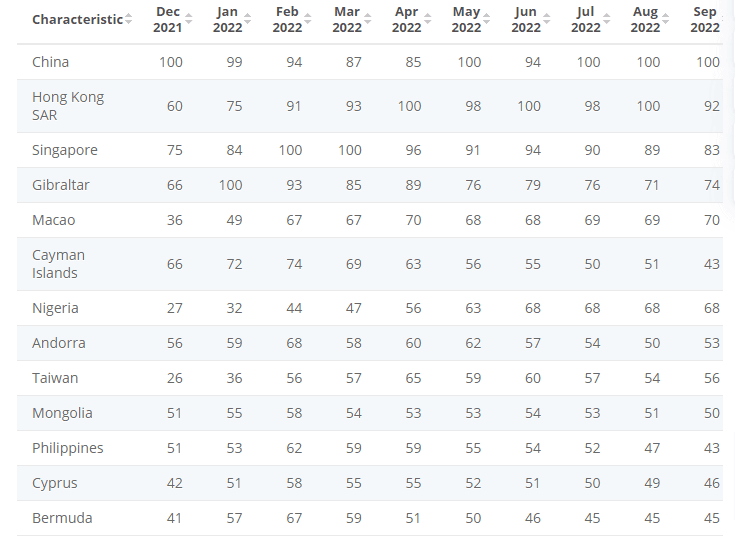Select the Aug 2022 column header text
Screen dimensions: 735x539
[645, 20]
